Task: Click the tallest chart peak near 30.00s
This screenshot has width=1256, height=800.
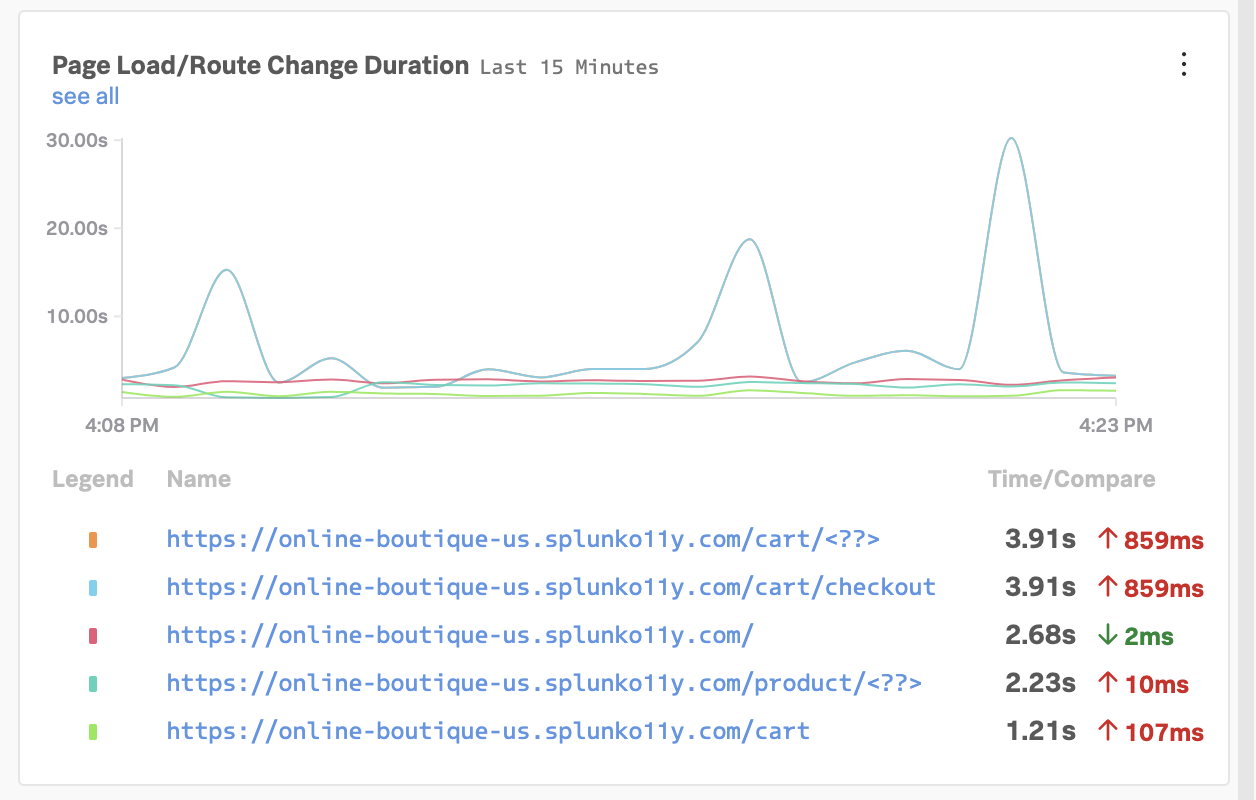Action: [x=1012, y=140]
